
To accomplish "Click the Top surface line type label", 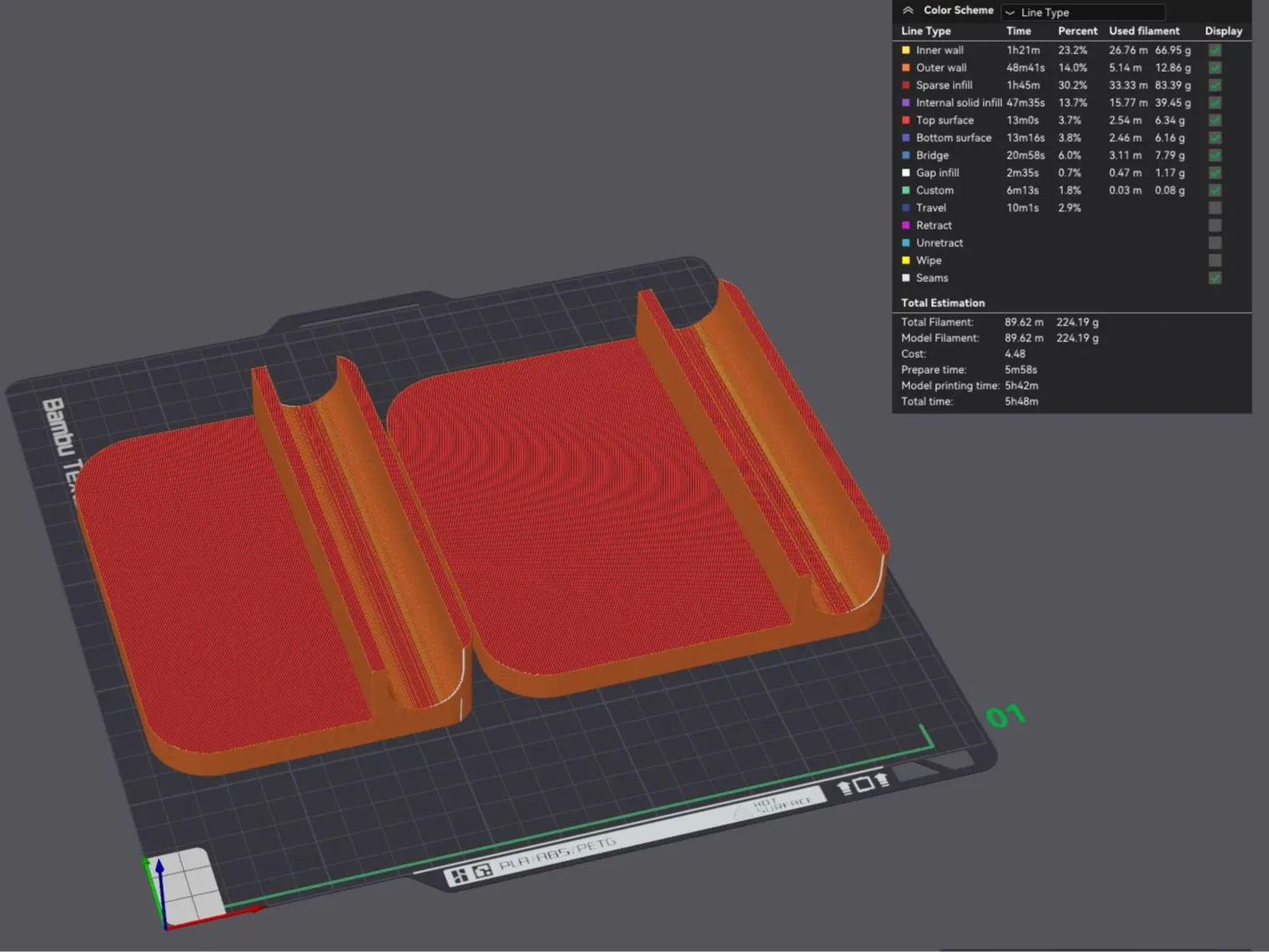I will 944,120.
